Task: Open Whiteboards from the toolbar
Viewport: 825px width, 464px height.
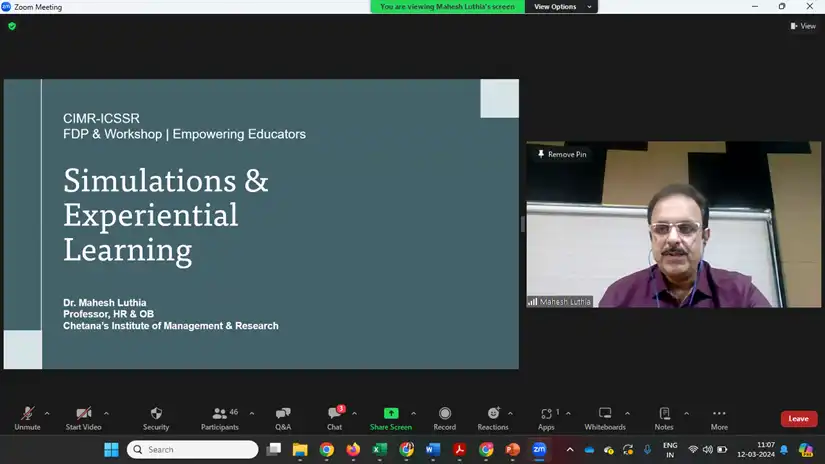Action: coord(604,414)
